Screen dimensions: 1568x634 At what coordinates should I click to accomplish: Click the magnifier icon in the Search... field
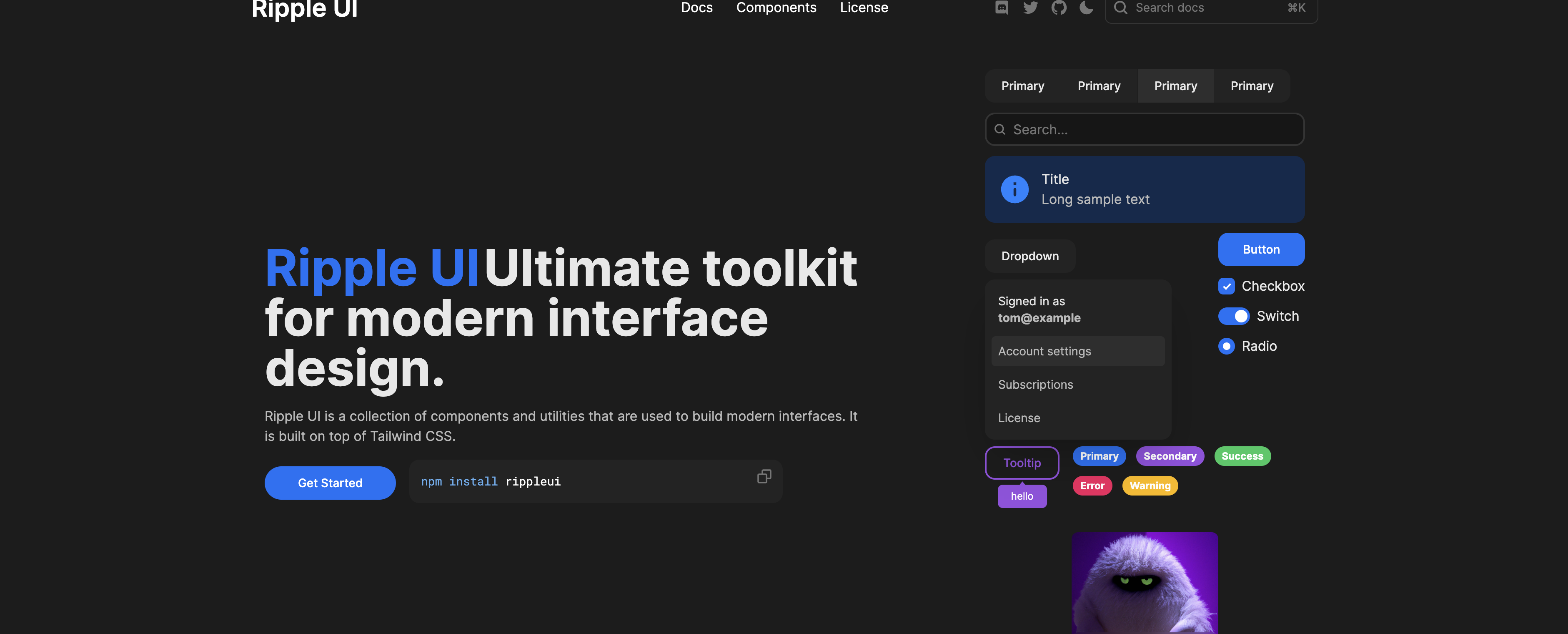pos(999,129)
